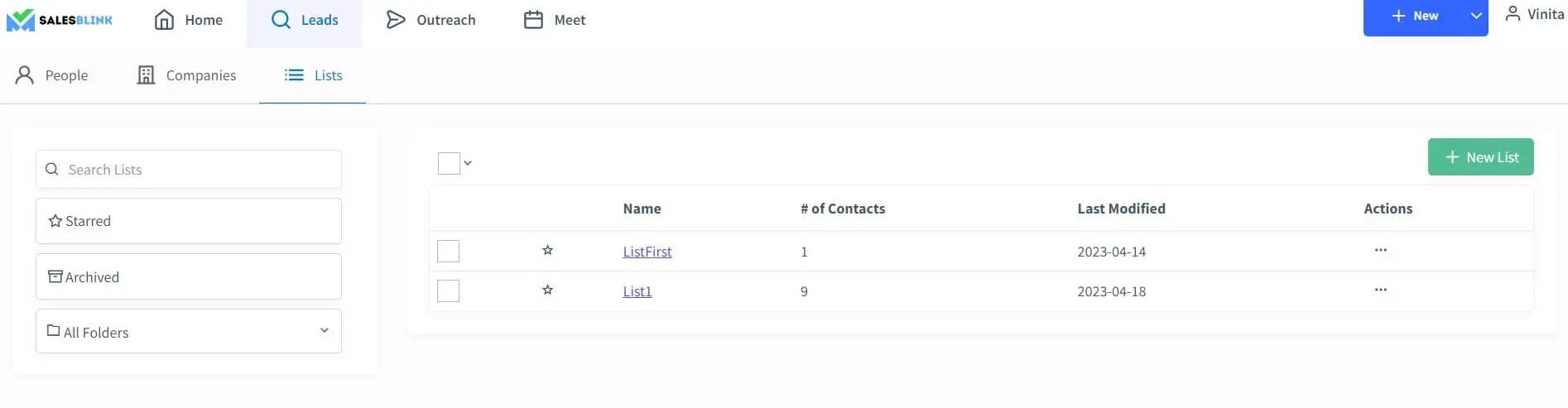The height and width of the screenshot is (408, 1568).
Task: Open the ListFirst link
Action: pyautogui.click(x=647, y=252)
